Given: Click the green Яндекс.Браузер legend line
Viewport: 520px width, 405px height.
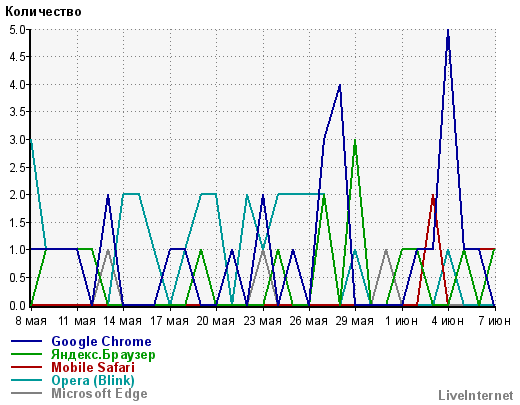Looking at the screenshot, I should 27,354.
